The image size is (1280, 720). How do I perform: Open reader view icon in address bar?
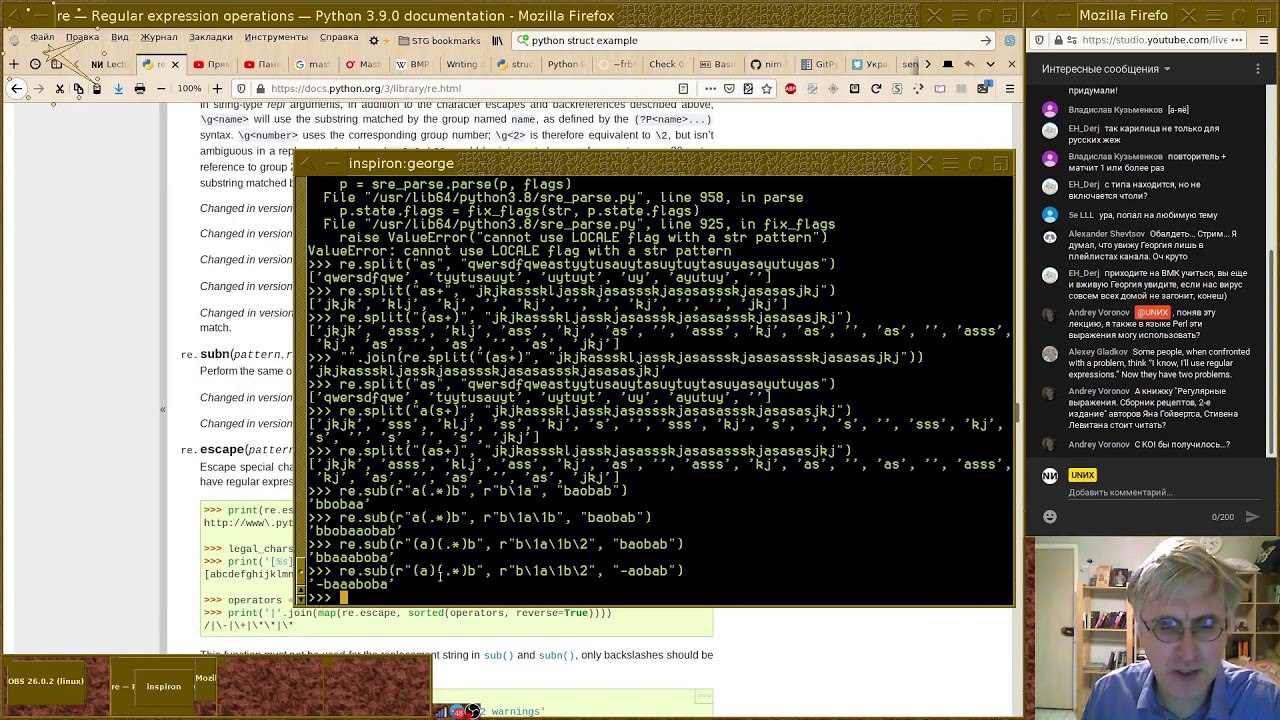click(683, 88)
